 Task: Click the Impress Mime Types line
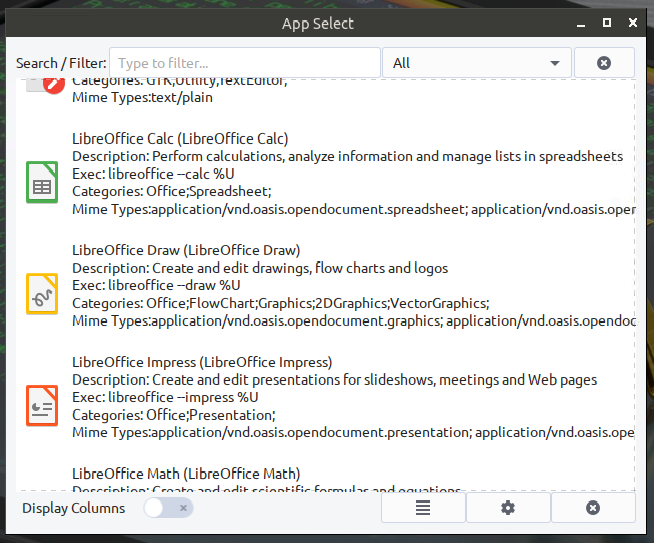pyautogui.click(x=353, y=432)
